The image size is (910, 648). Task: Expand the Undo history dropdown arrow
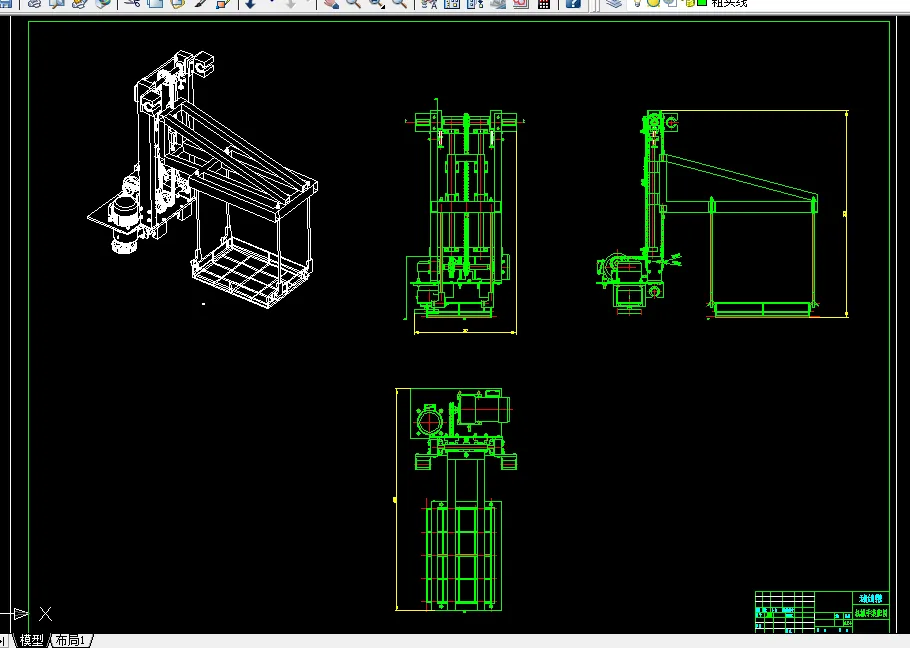272,3
